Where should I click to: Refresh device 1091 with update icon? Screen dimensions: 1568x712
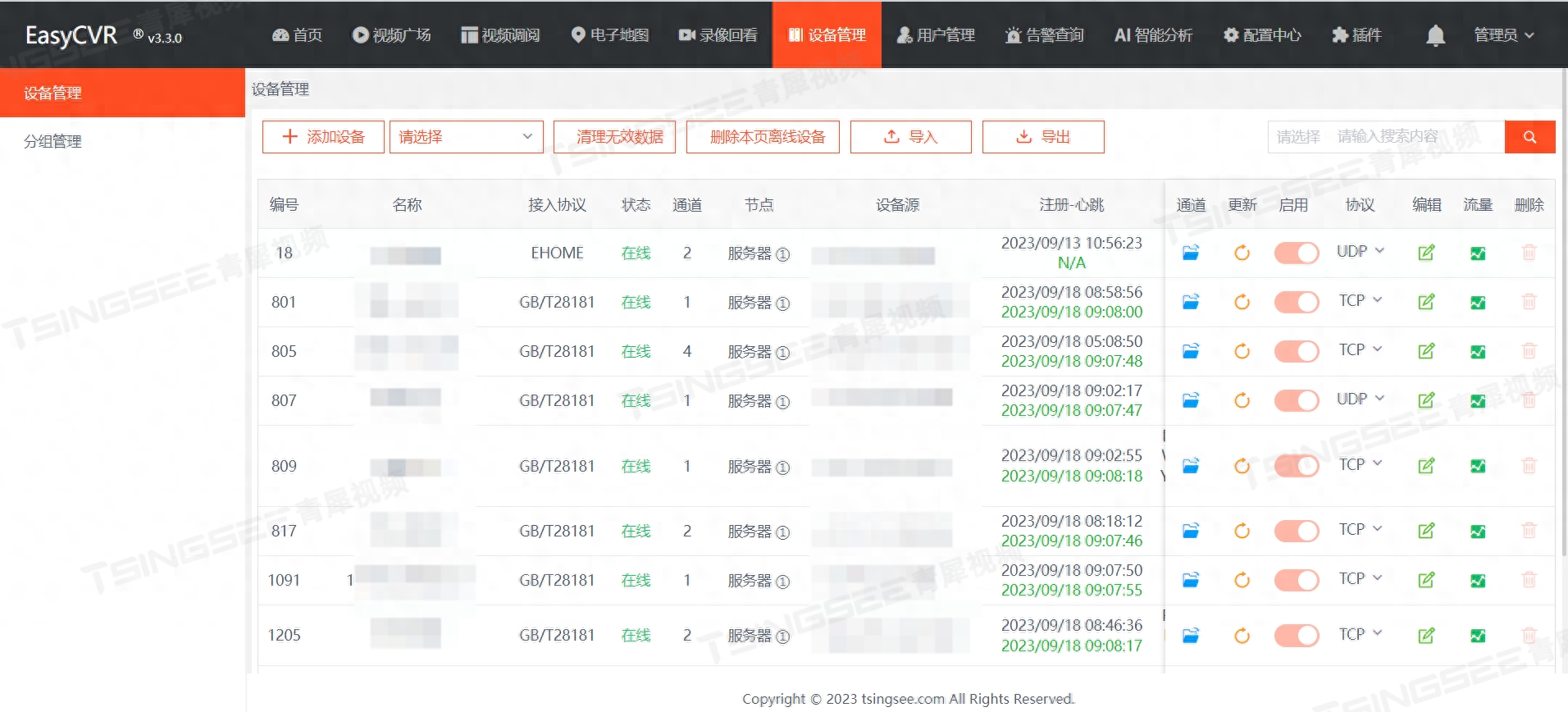coord(1242,580)
